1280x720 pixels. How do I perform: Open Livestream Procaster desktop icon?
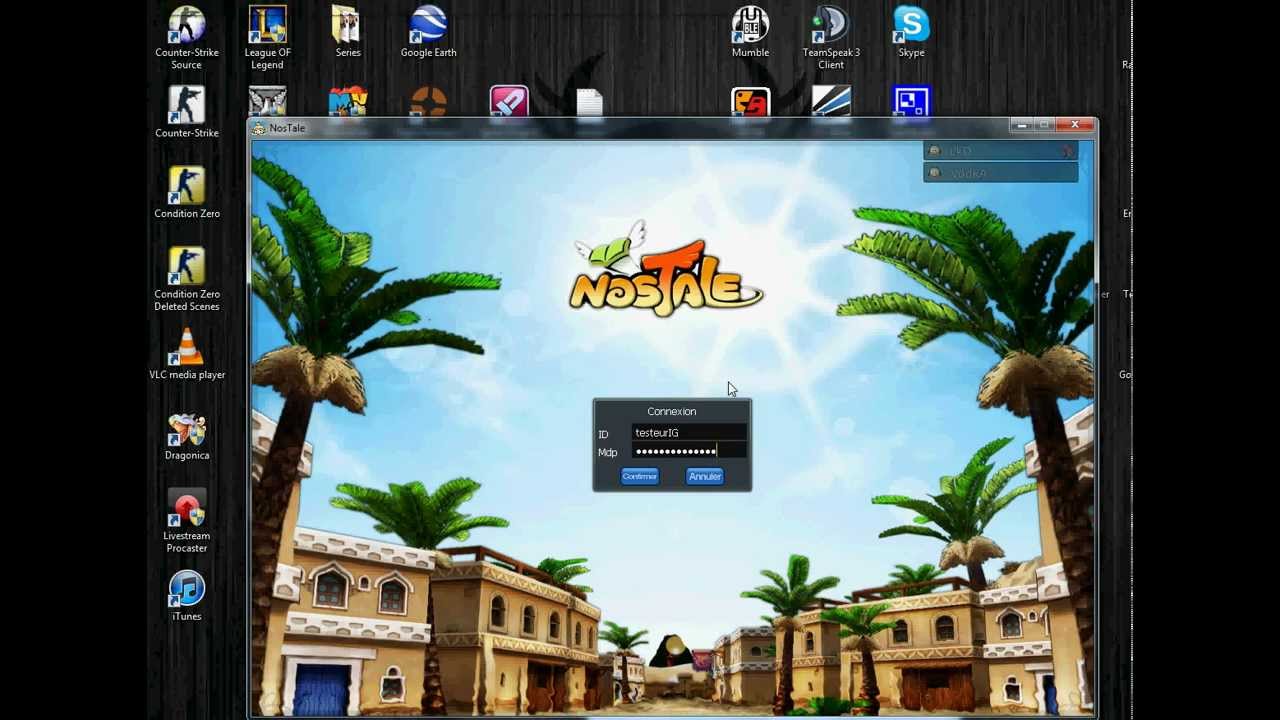coord(186,522)
